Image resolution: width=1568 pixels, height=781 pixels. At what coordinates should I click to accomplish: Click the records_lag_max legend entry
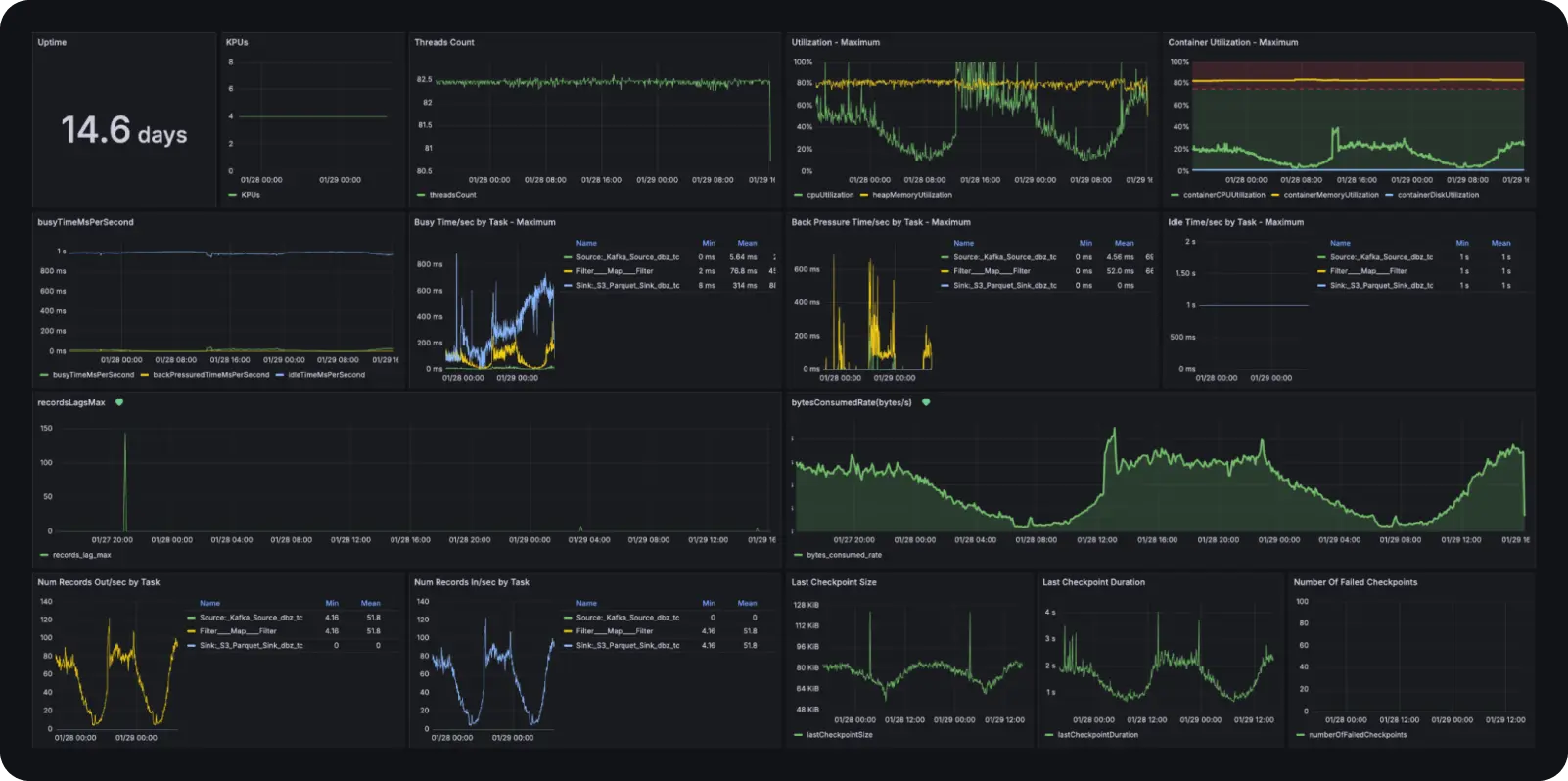pyautogui.click(x=81, y=555)
